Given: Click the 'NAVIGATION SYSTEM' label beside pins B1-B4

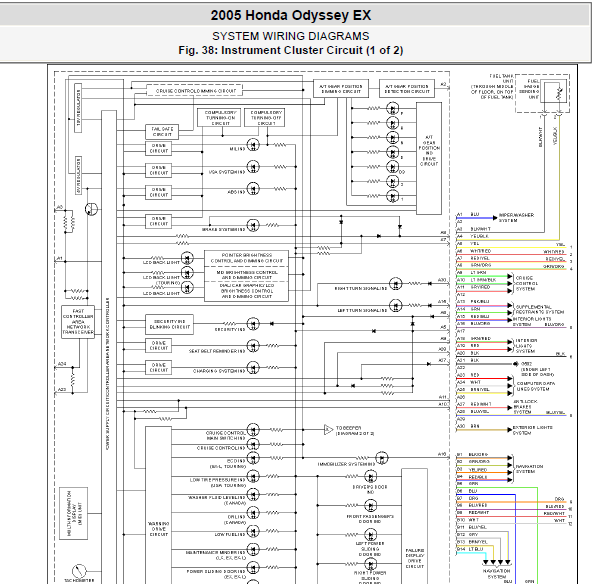Looking at the screenshot, I should [529, 469].
